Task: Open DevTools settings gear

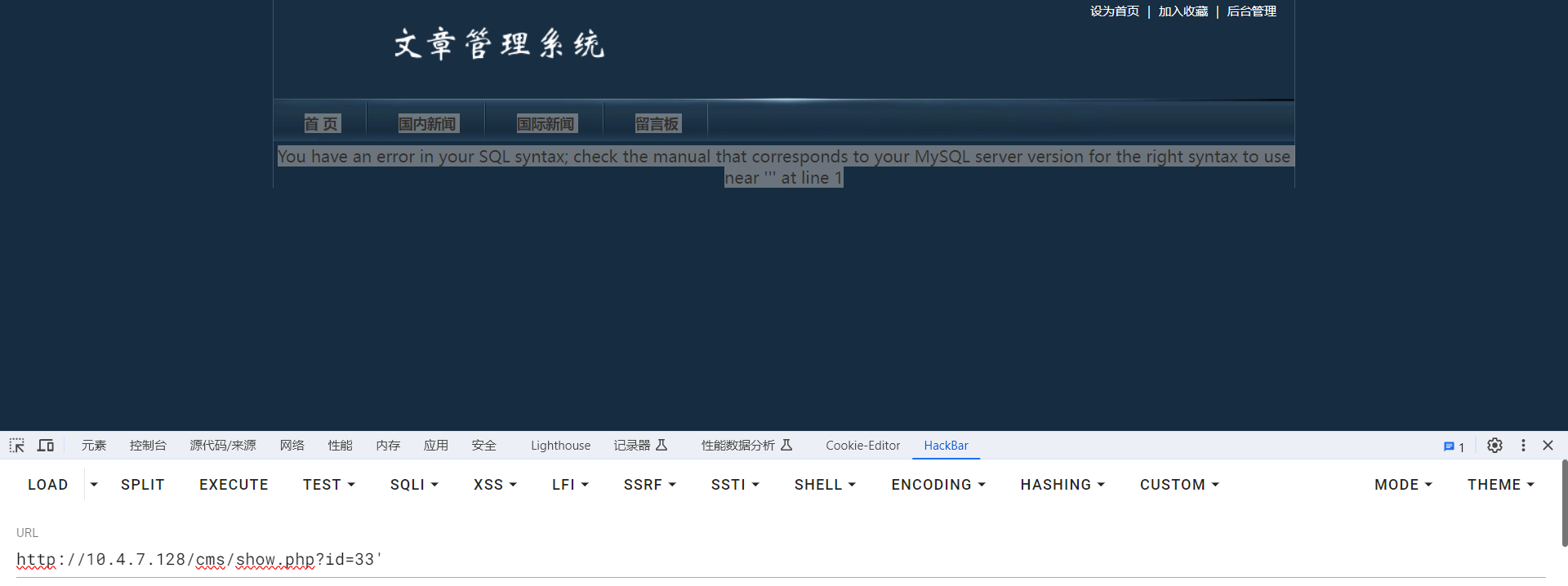Action: (x=1494, y=446)
